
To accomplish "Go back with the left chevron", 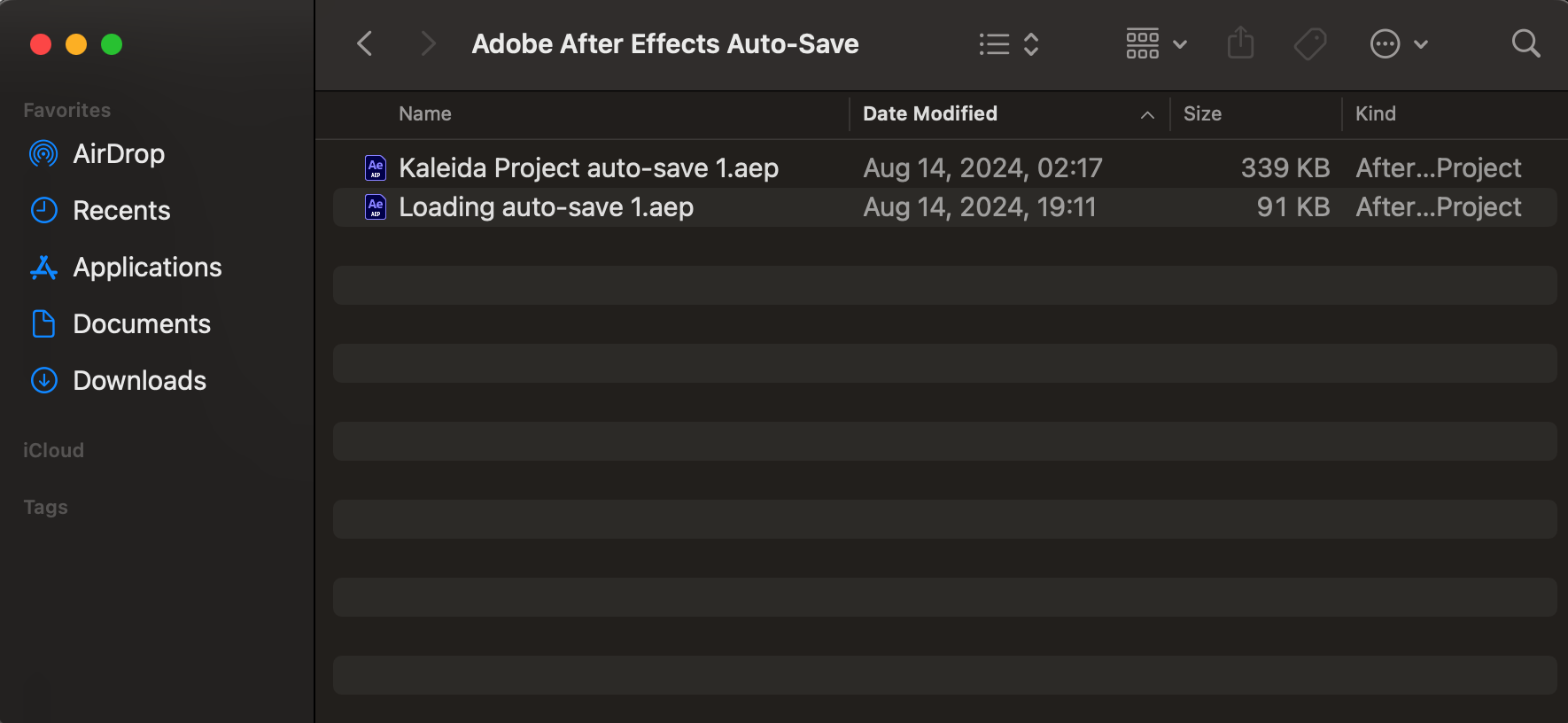I will [365, 43].
